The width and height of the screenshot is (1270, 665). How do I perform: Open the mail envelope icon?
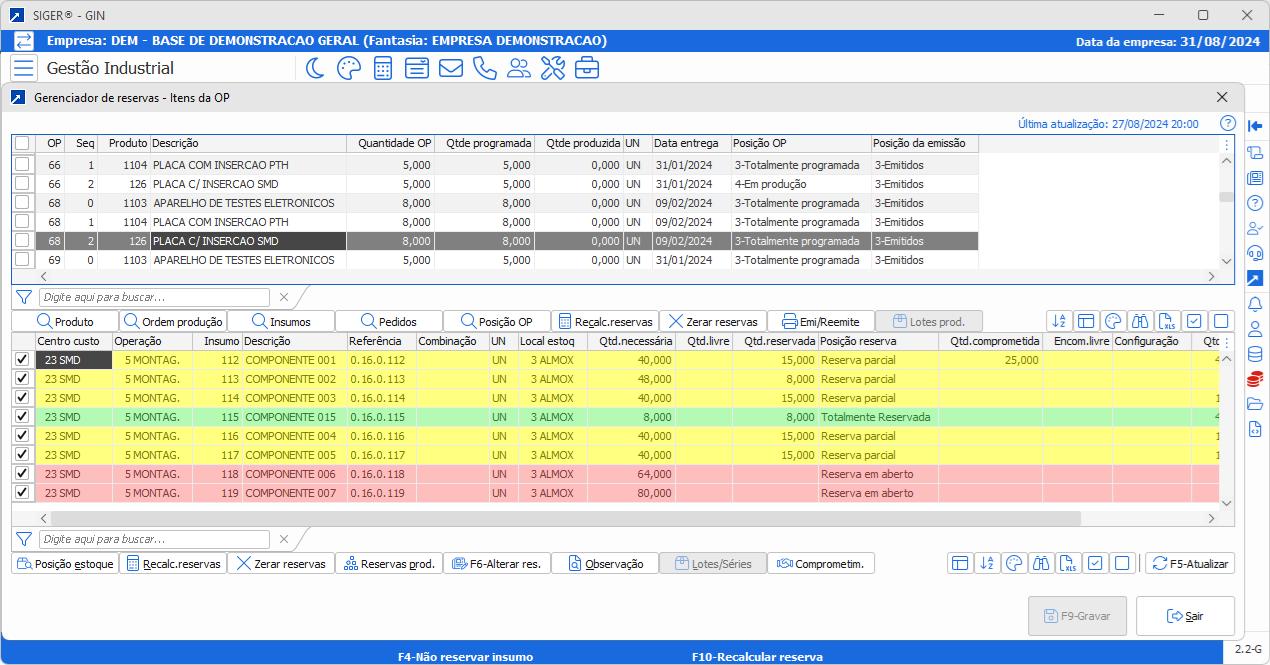tap(450, 68)
